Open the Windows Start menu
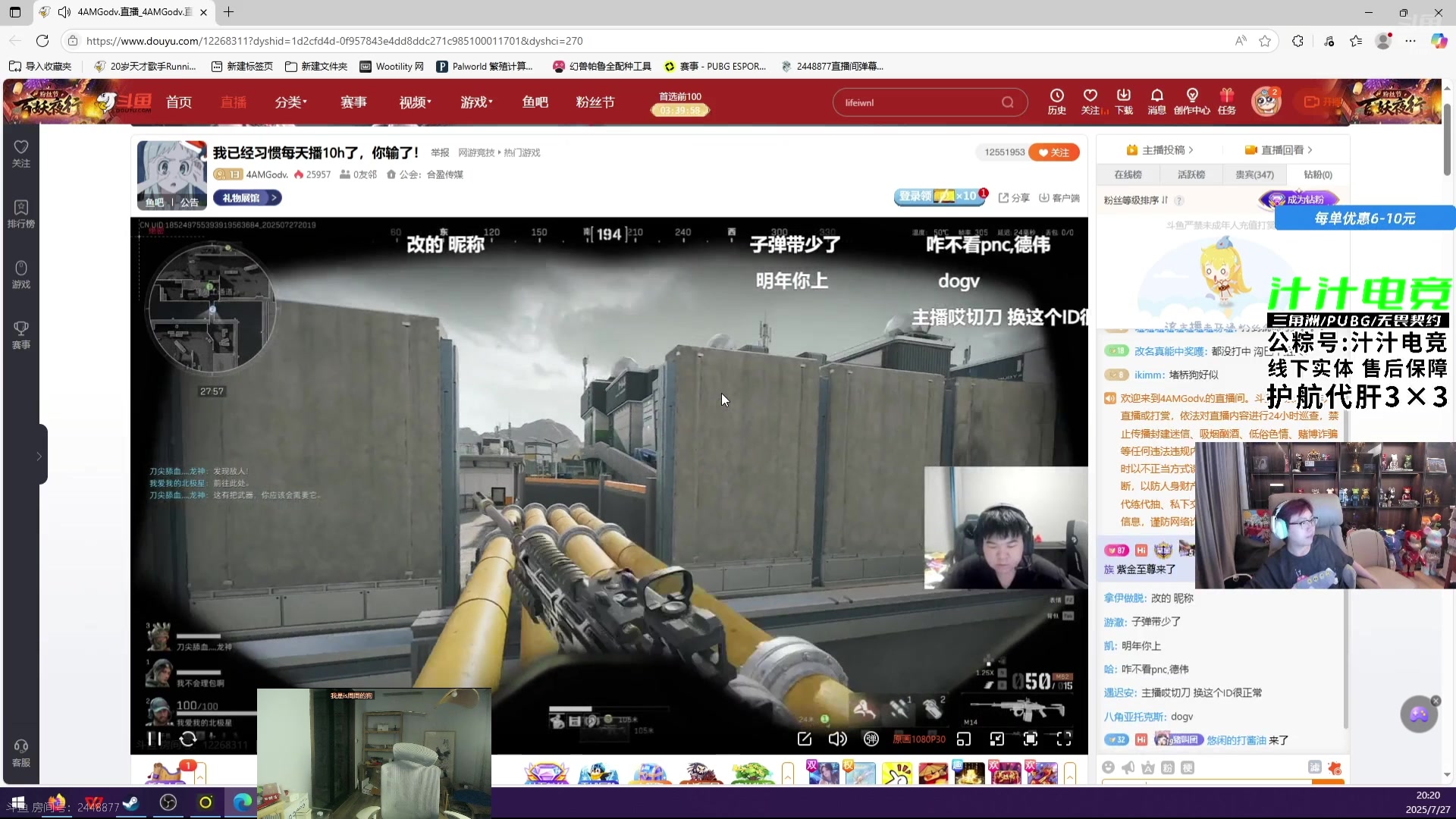 point(18,802)
